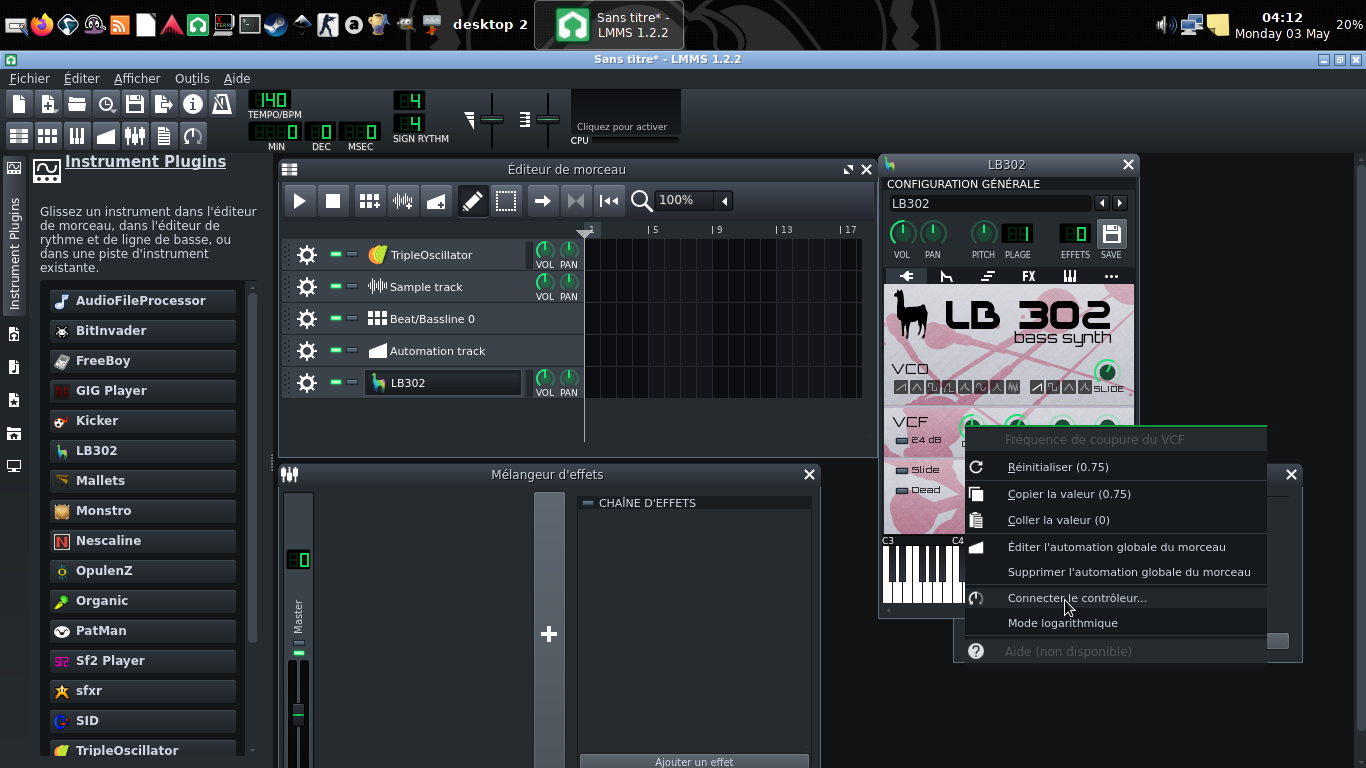Open the FX tab in LB302 window
The height and width of the screenshot is (768, 1366).
1028,276
